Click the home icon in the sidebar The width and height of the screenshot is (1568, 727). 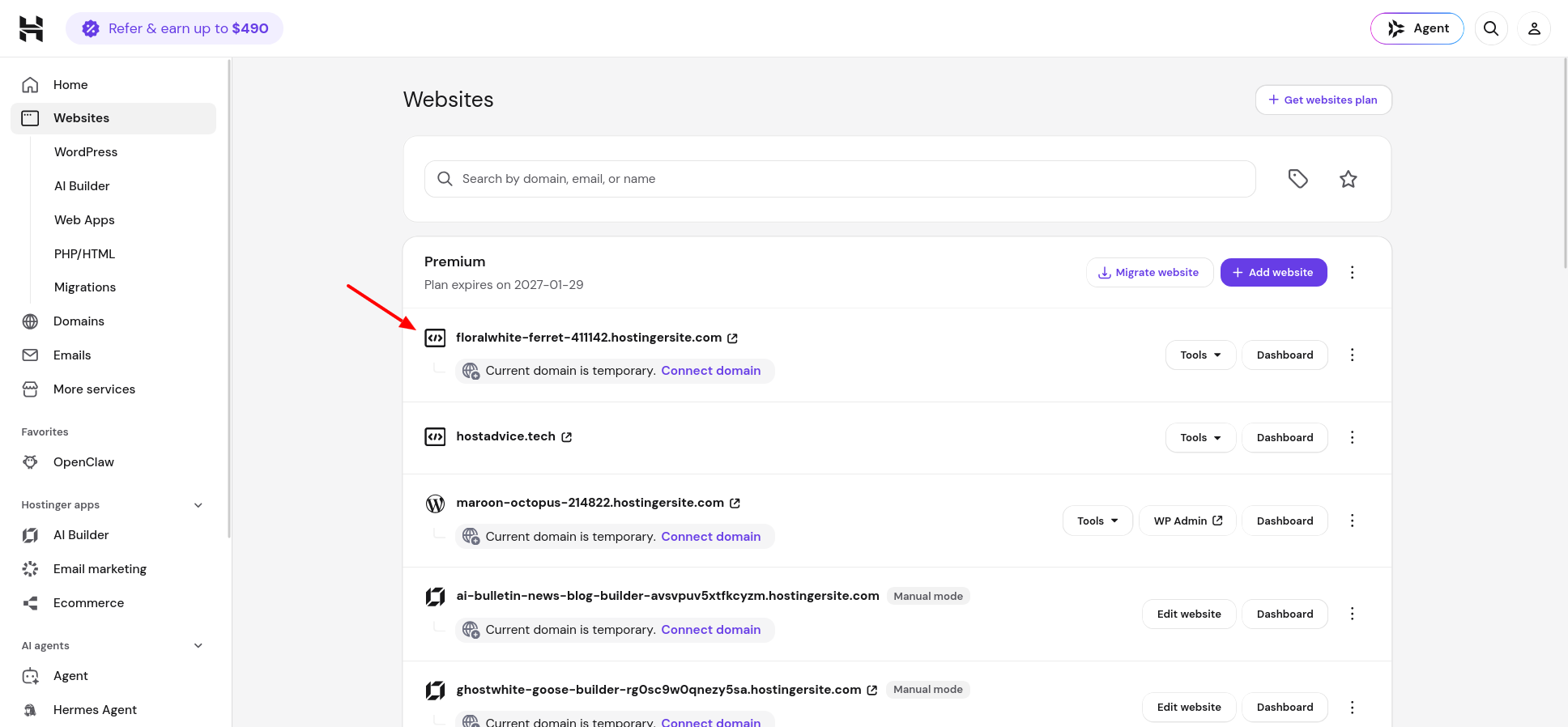(x=30, y=85)
